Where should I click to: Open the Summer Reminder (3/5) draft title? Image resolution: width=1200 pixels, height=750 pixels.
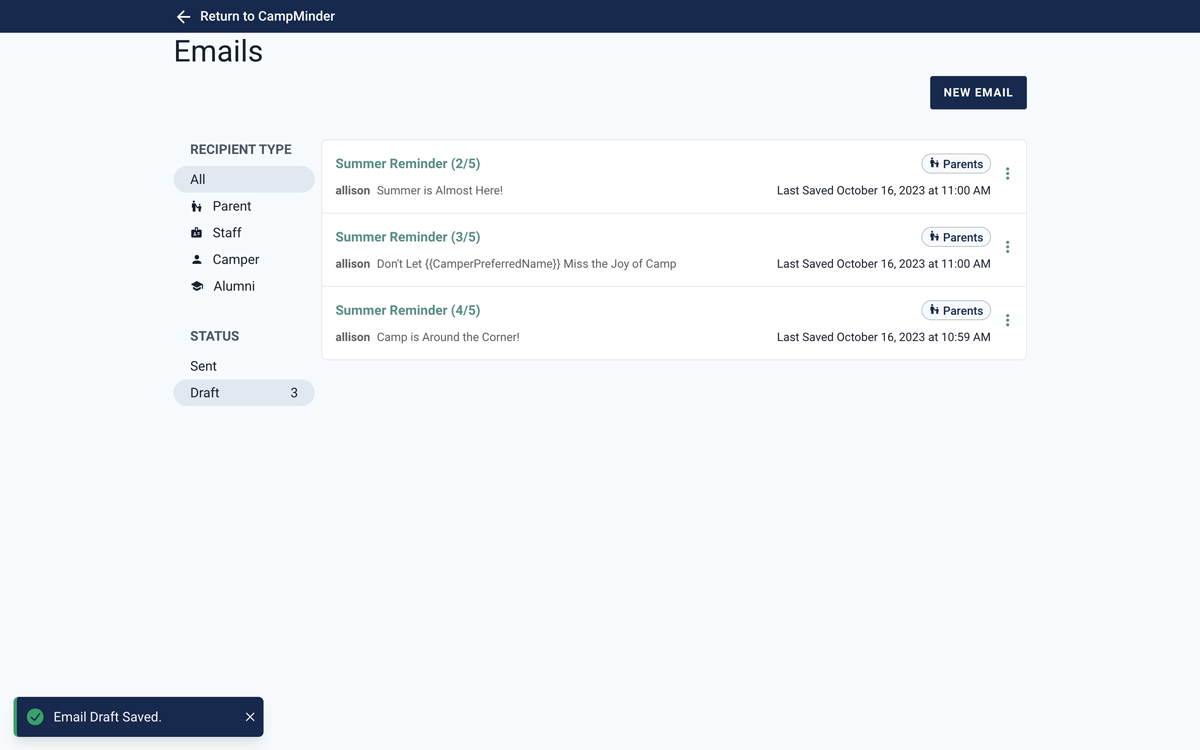pyautogui.click(x=407, y=237)
